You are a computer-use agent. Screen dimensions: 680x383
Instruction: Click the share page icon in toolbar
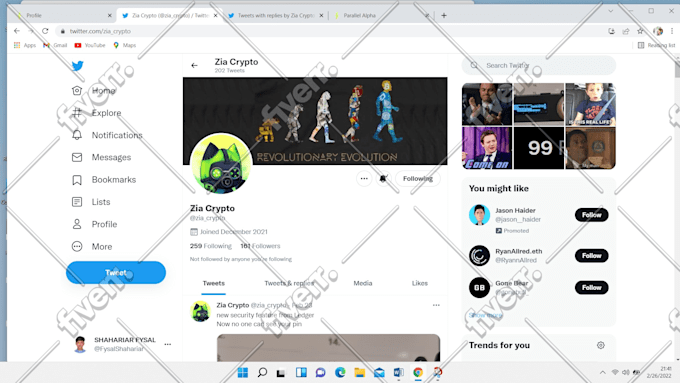click(626, 31)
